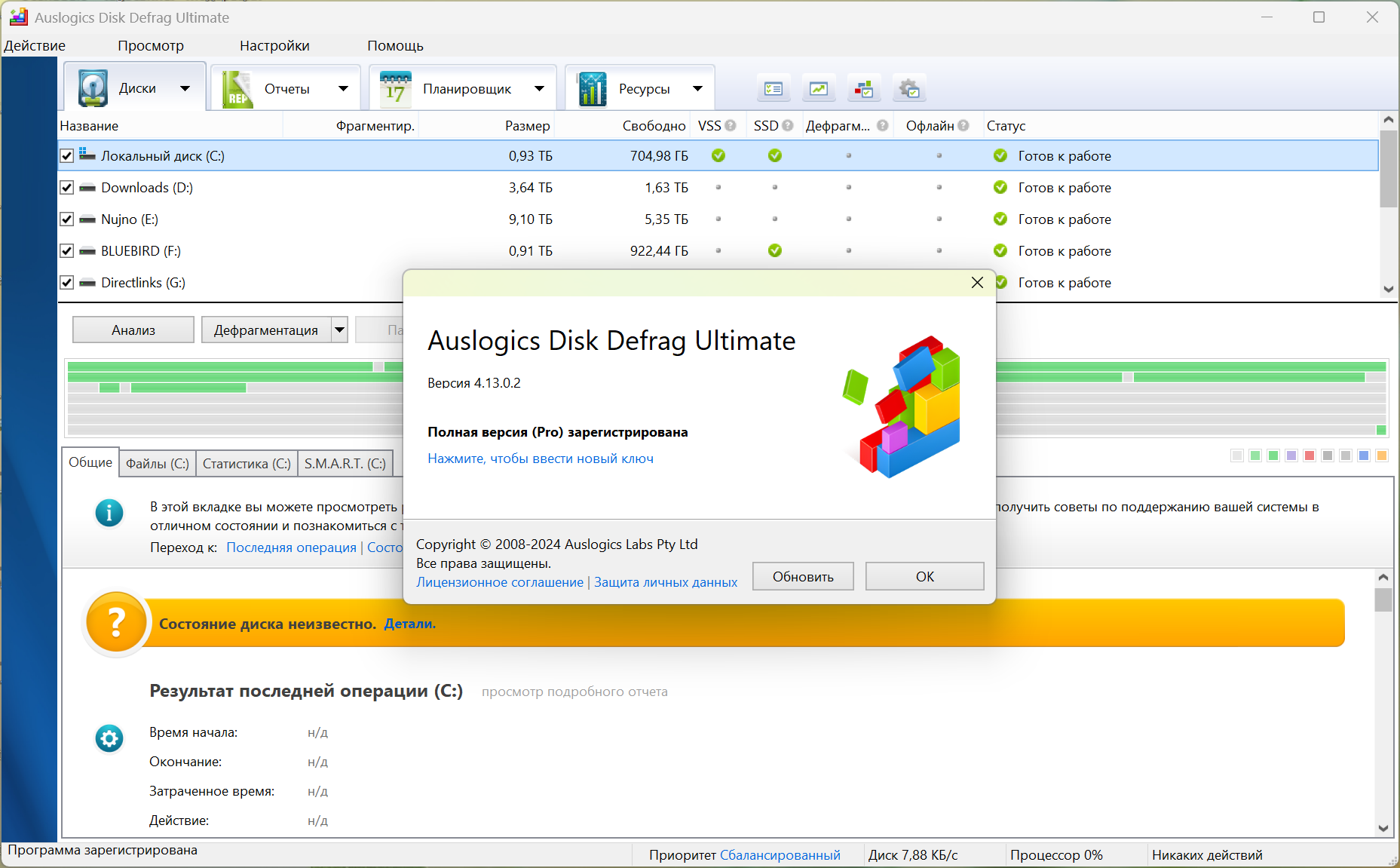This screenshot has height=868, width=1400.
Task: Open the Планировщик (Scheduler) calendar icon
Action: 395,89
